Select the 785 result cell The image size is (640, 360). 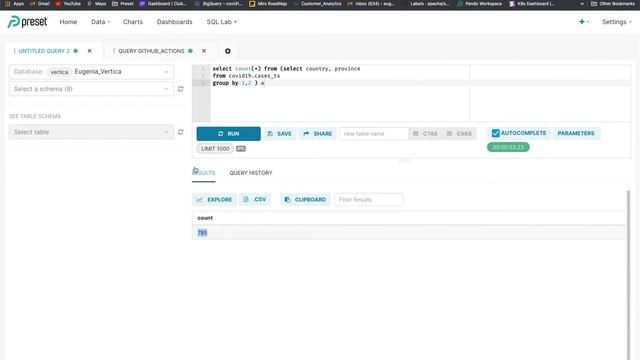(x=202, y=233)
